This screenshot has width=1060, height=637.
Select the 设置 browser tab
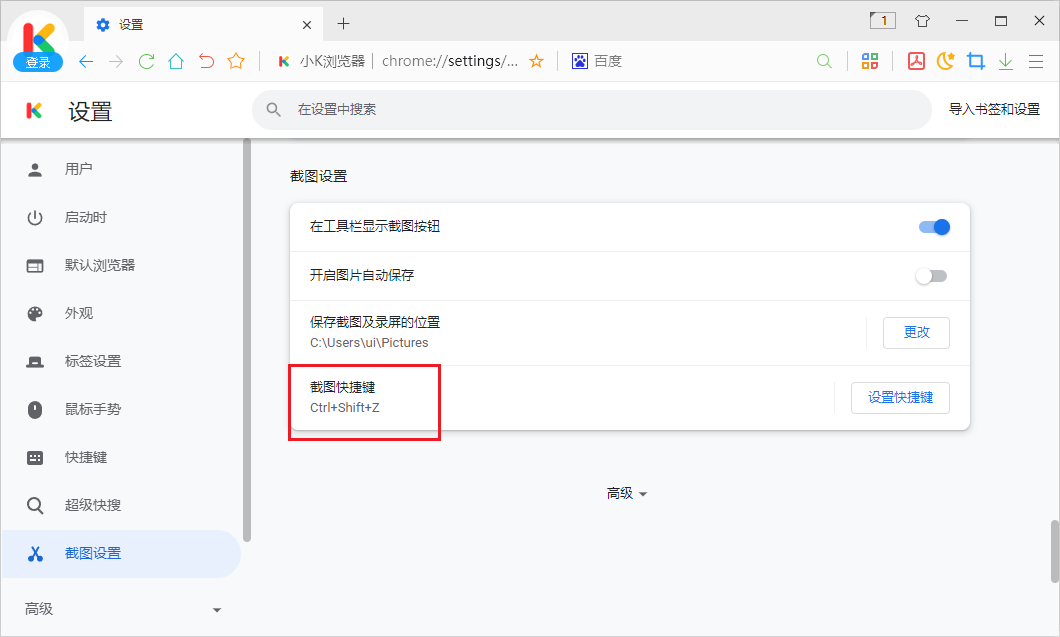pos(203,25)
